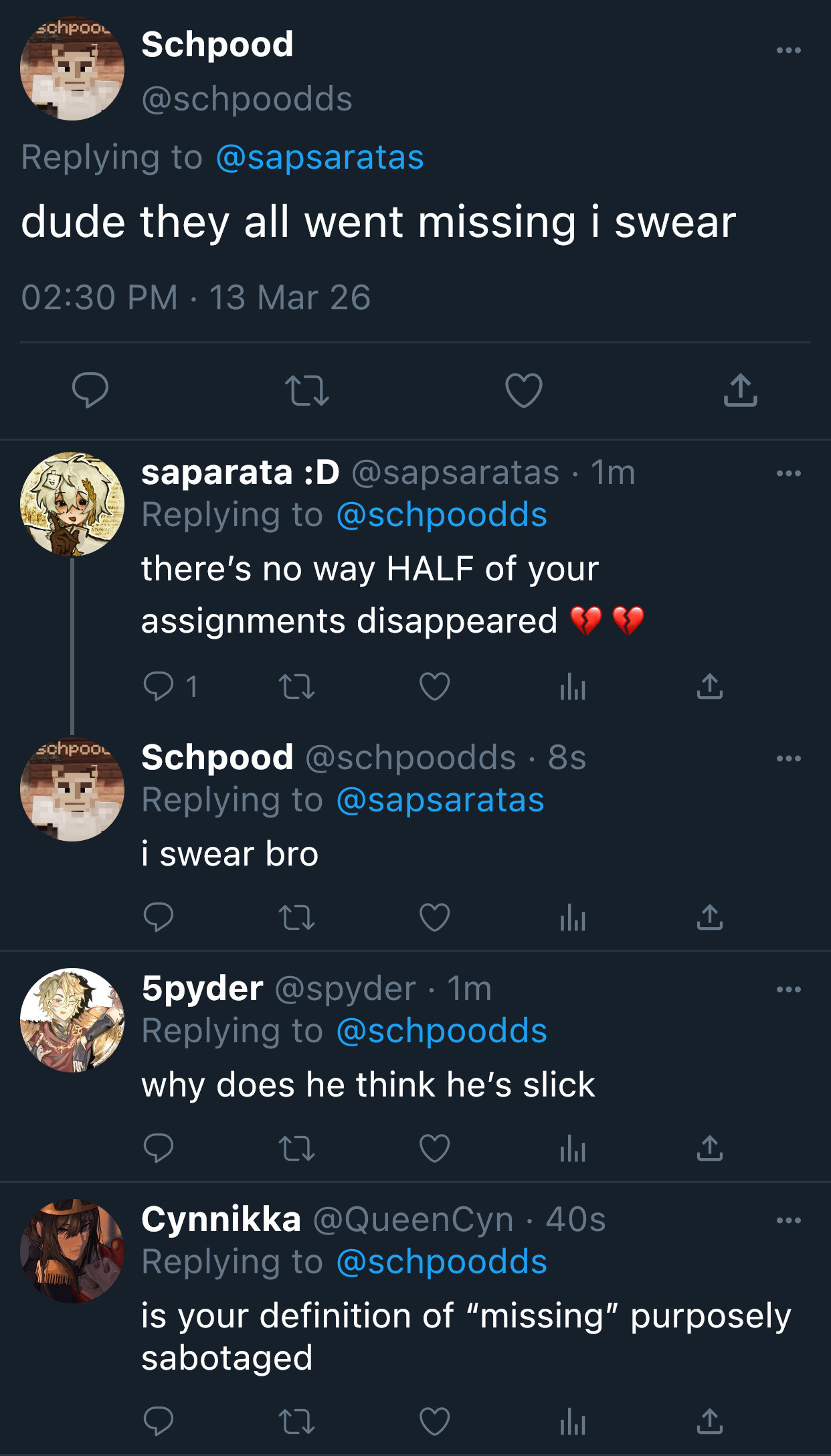The width and height of the screenshot is (831, 1456).
Task: Open more options on main tweet
Action: (789, 50)
